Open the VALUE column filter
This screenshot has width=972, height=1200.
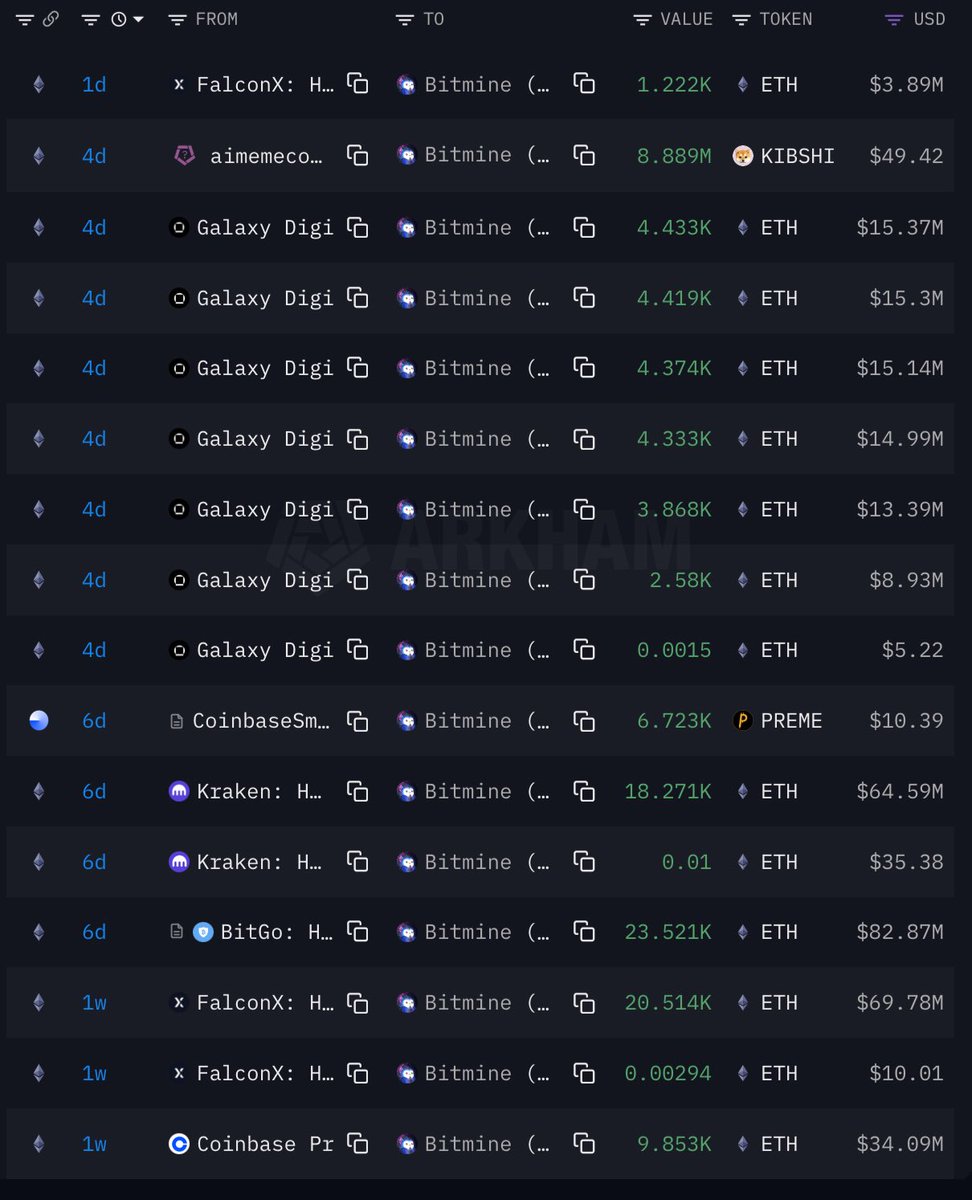point(642,19)
